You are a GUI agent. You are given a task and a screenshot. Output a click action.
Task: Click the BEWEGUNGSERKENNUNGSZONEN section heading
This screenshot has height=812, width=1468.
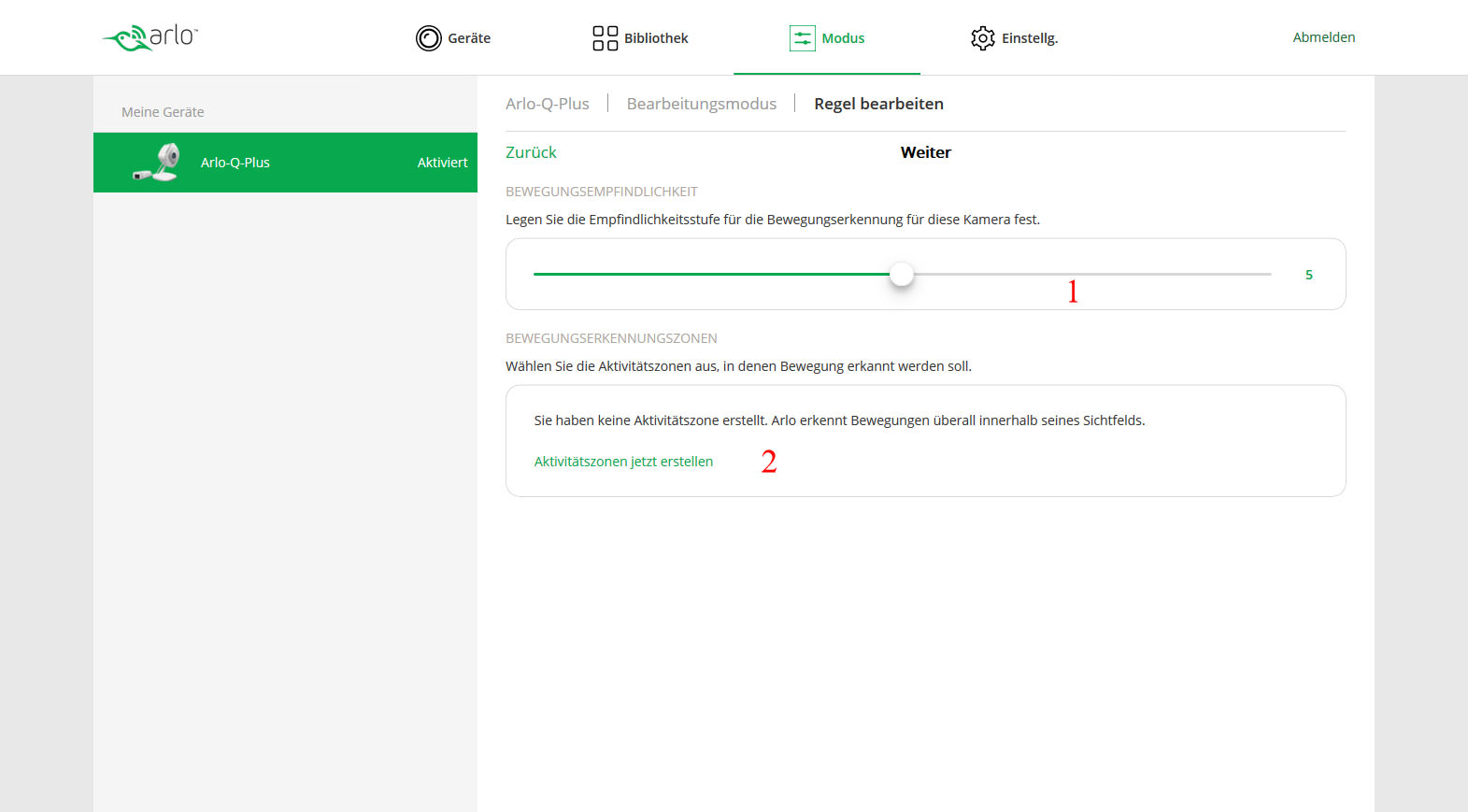[x=611, y=338]
